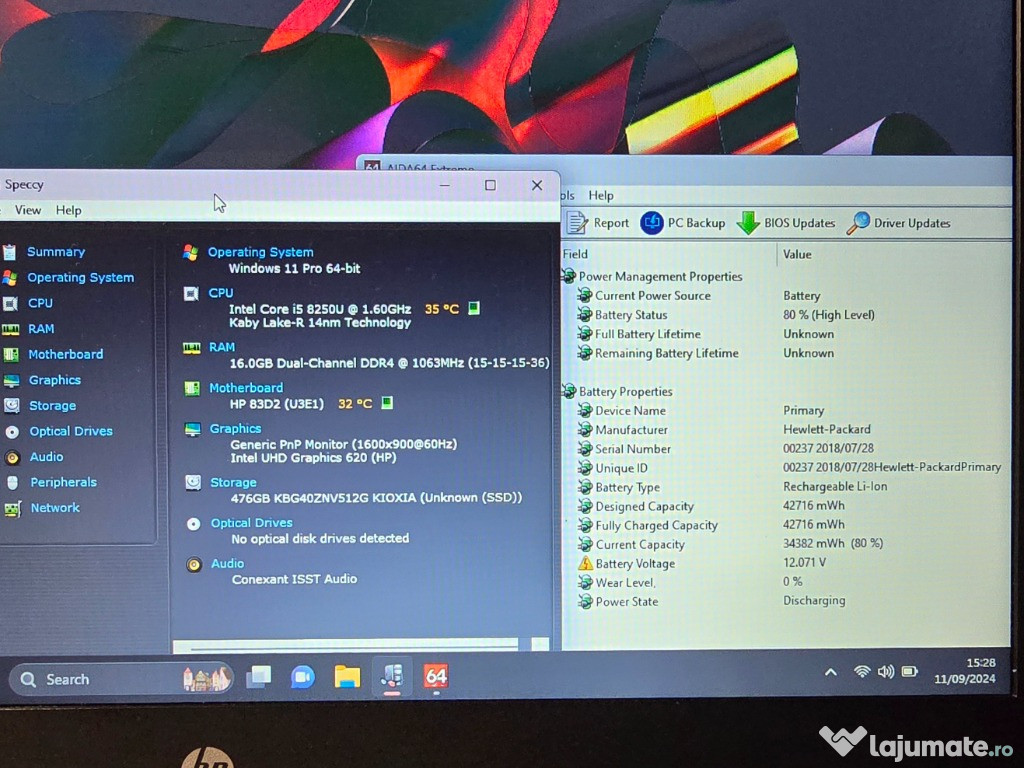
Task: Click CPU heading in summary panel
Action: (x=221, y=293)
